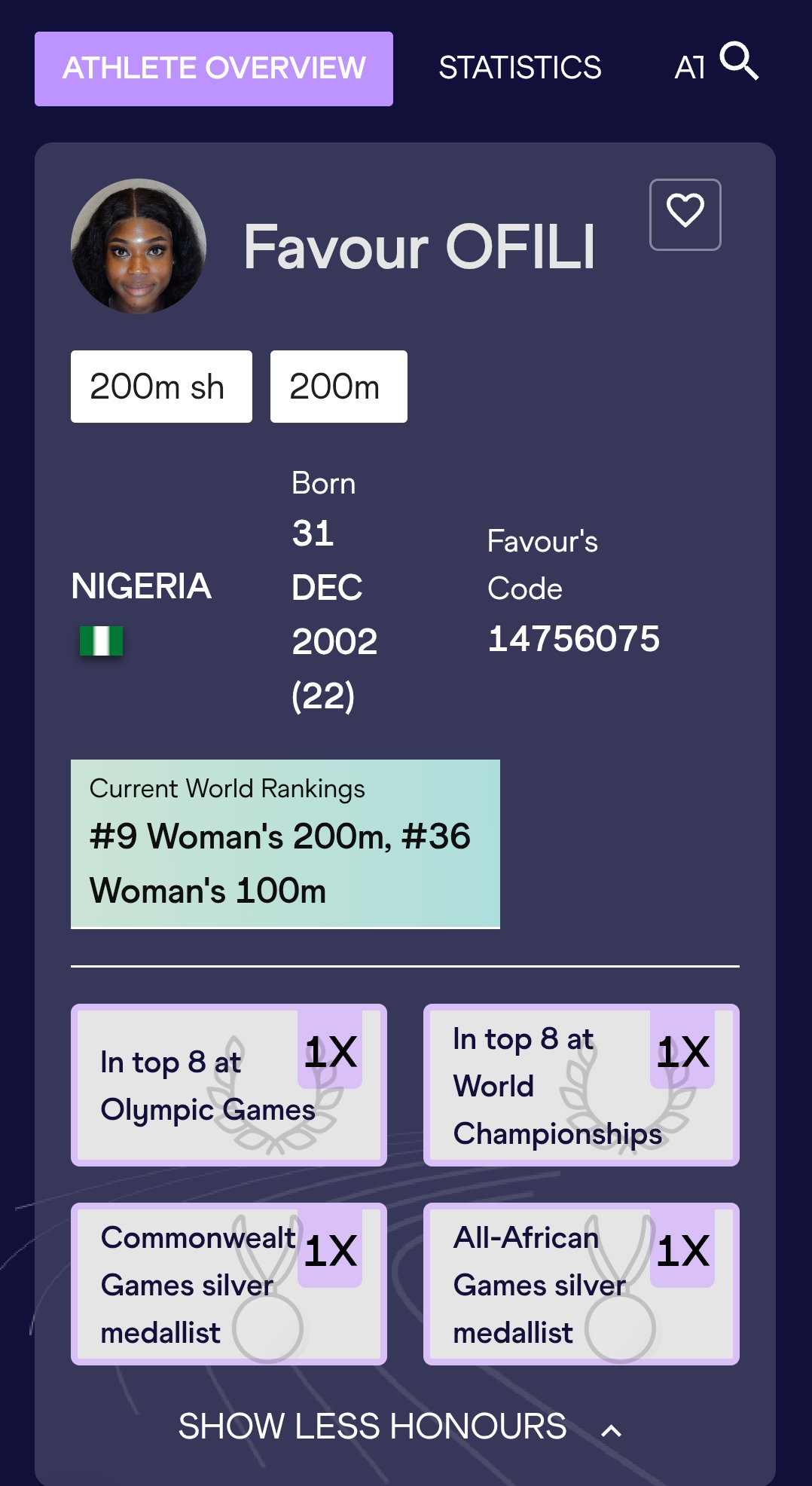Click the 200m event tag

coord(338,387)
